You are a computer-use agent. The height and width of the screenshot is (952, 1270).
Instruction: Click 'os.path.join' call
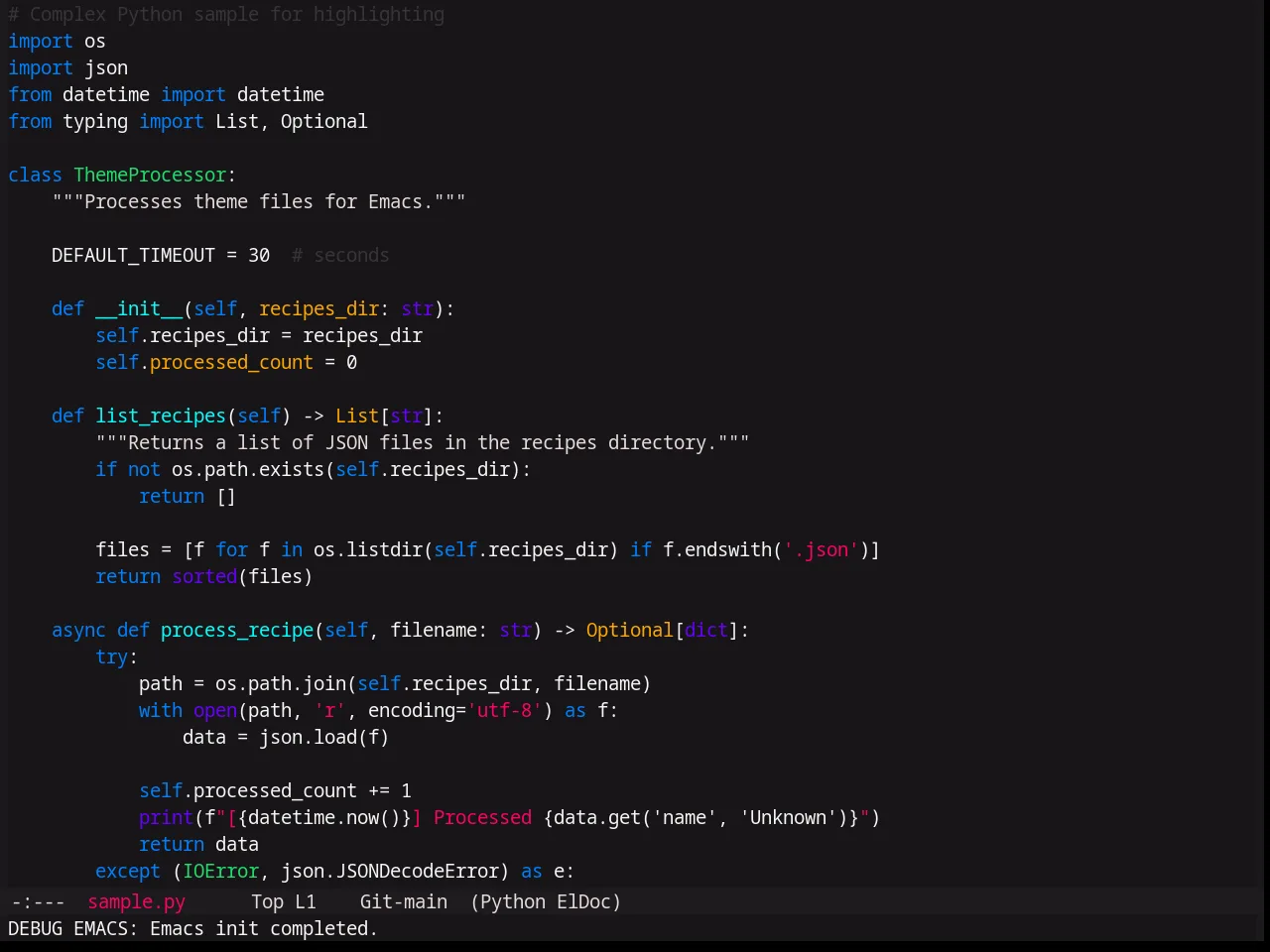[281, 683]
